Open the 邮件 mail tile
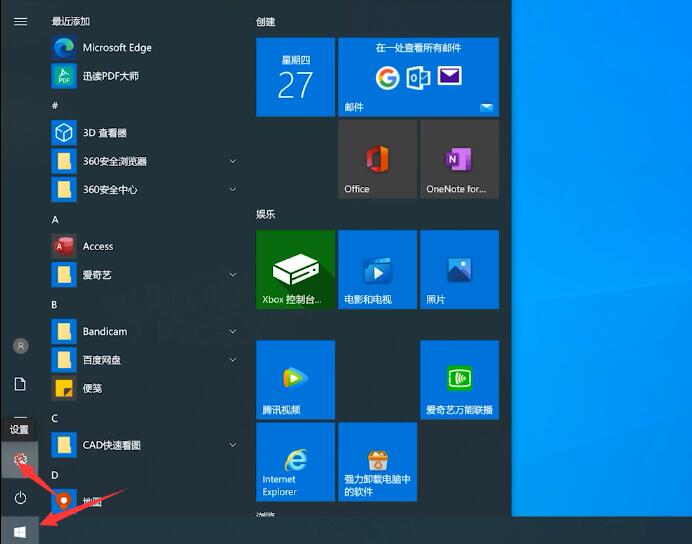 click(x=418, y=77)
